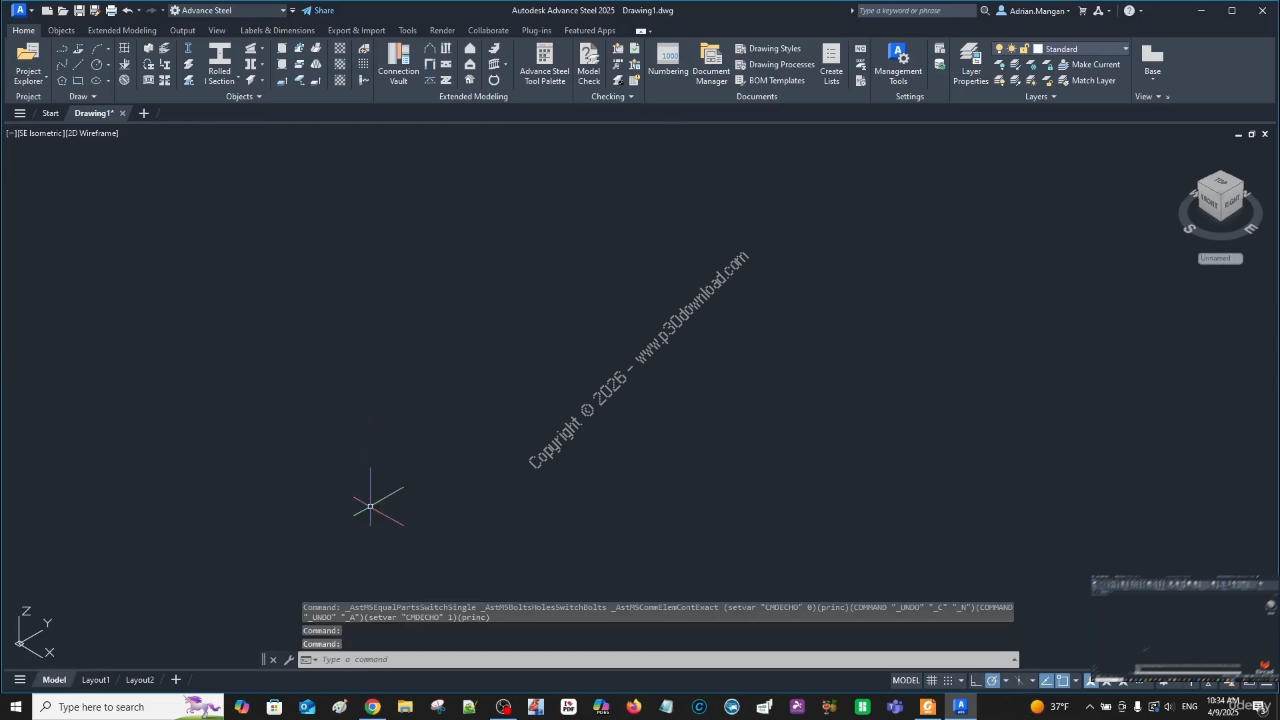This screenshot has width=1280, height=720.
Task: Open the Advance Steel workspace dropdown
Action: [227, 11]
